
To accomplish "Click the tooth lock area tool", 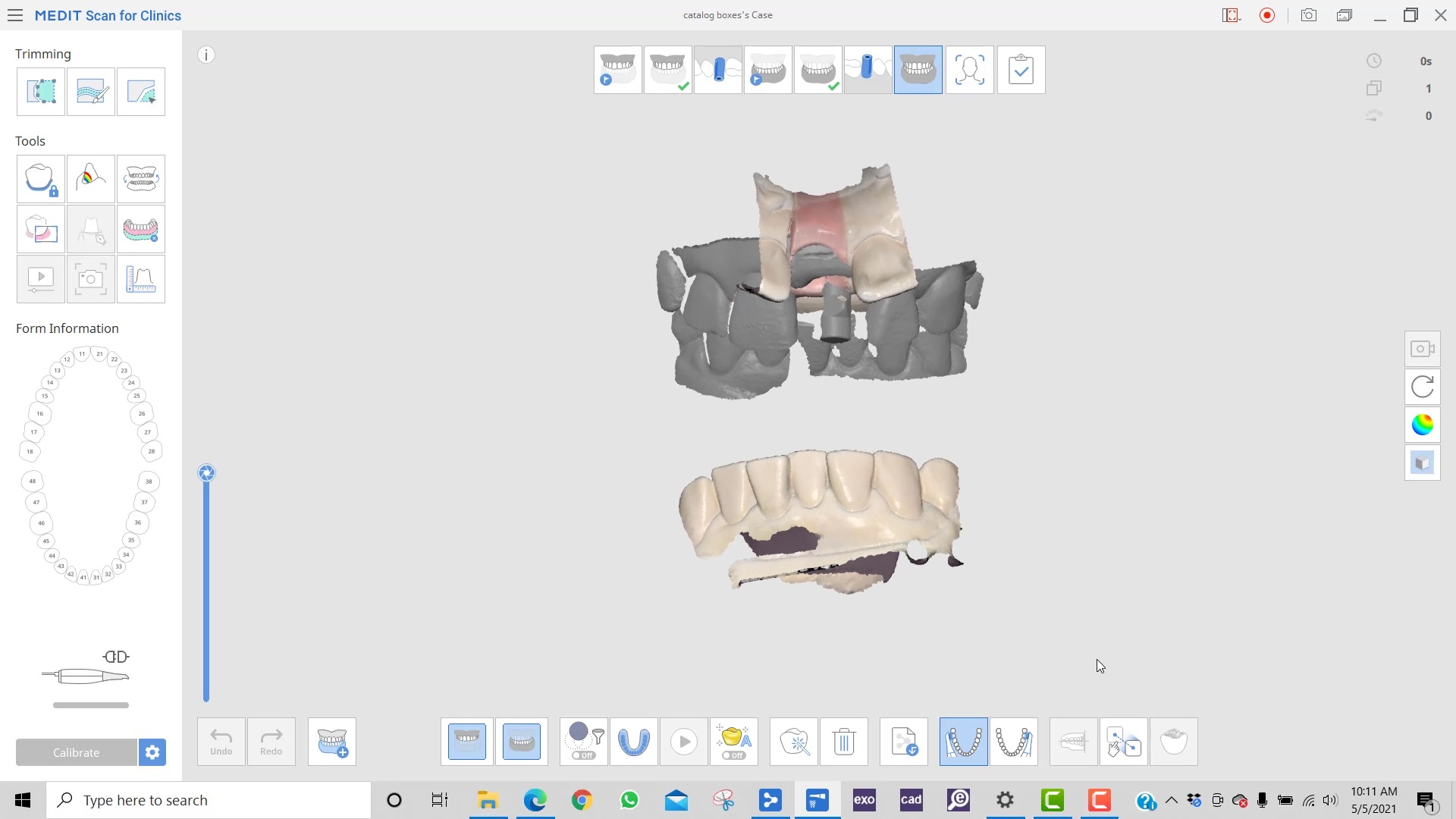I will [x=41, y=179].
